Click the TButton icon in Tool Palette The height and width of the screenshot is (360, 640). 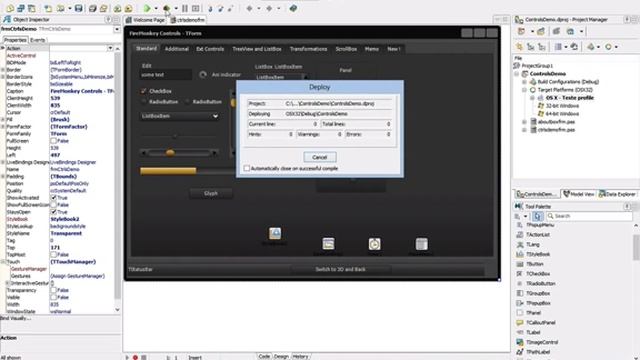[520, 264]
